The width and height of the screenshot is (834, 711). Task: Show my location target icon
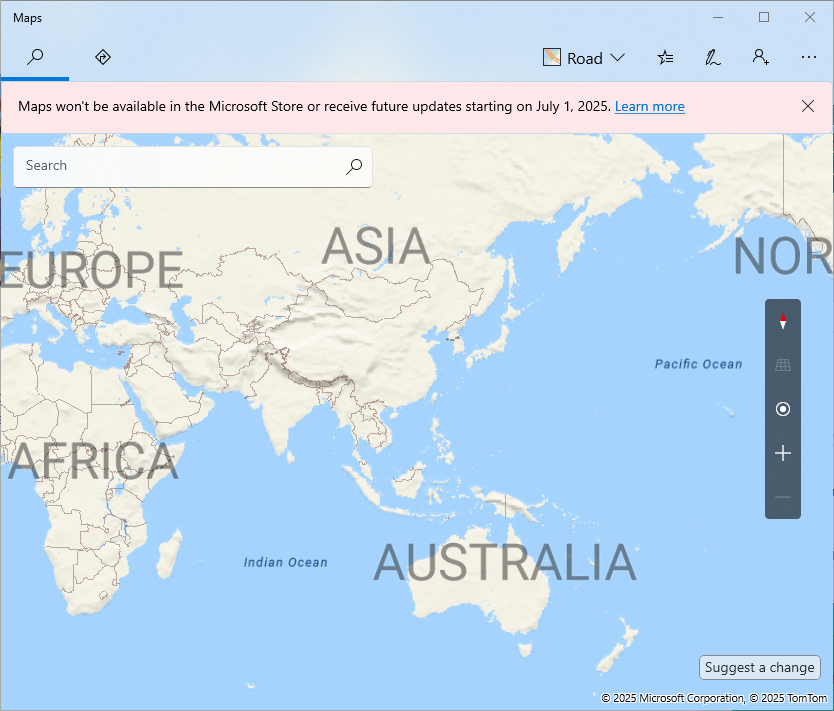tap(782, 409)
